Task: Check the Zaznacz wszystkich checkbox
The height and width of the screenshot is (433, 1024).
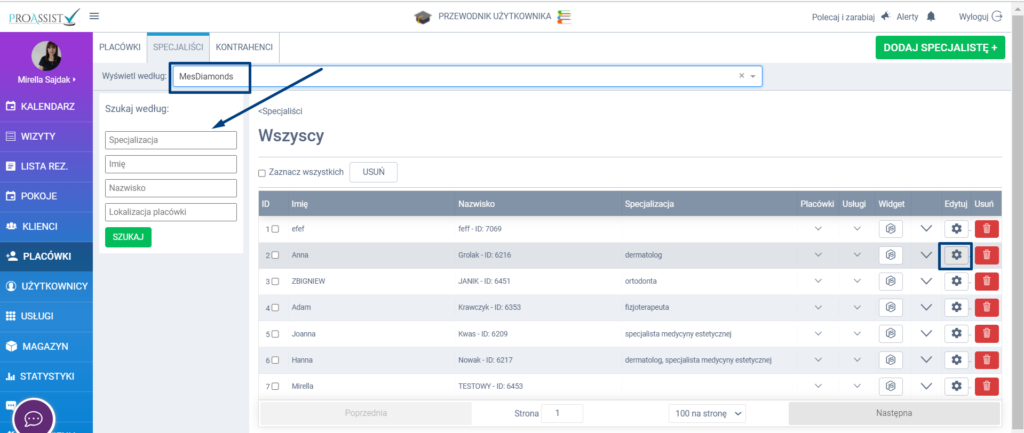Action: click(262, 173)
